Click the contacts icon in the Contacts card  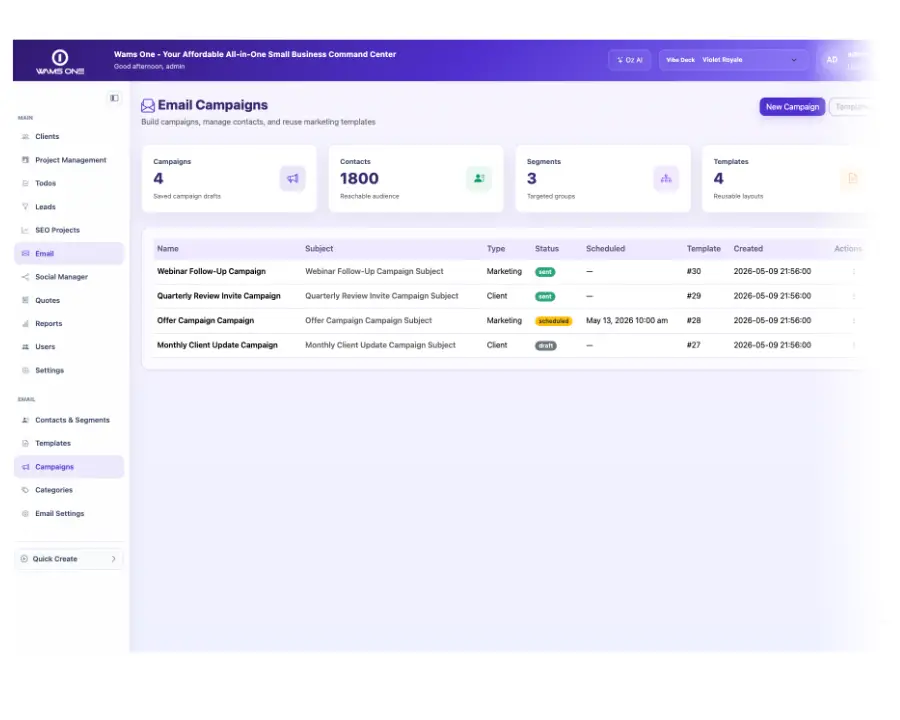(479, 179)
